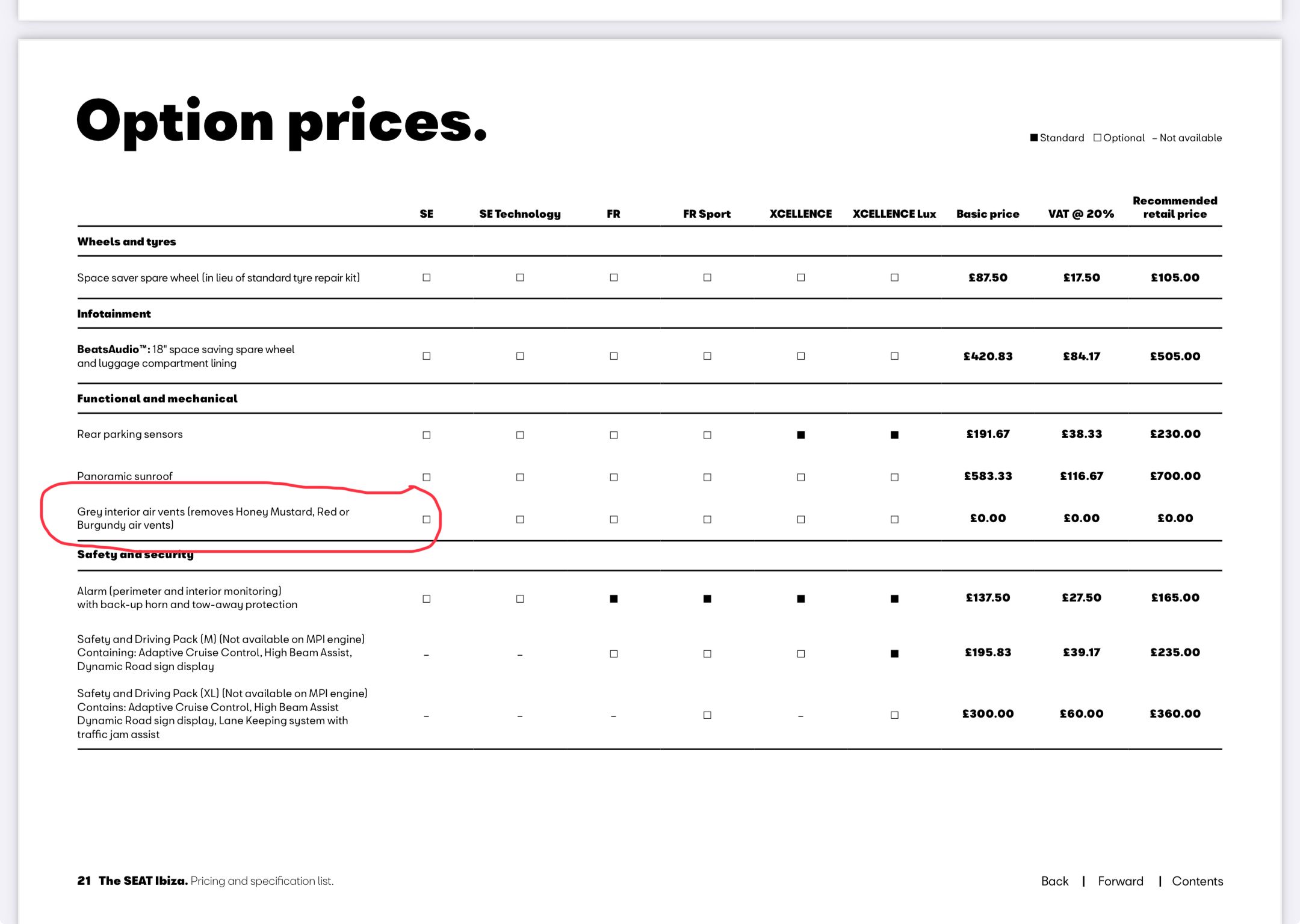1300x924 pixels.
Task: Click the £116.67 VAT value
Action: [x=1082, y=476]
